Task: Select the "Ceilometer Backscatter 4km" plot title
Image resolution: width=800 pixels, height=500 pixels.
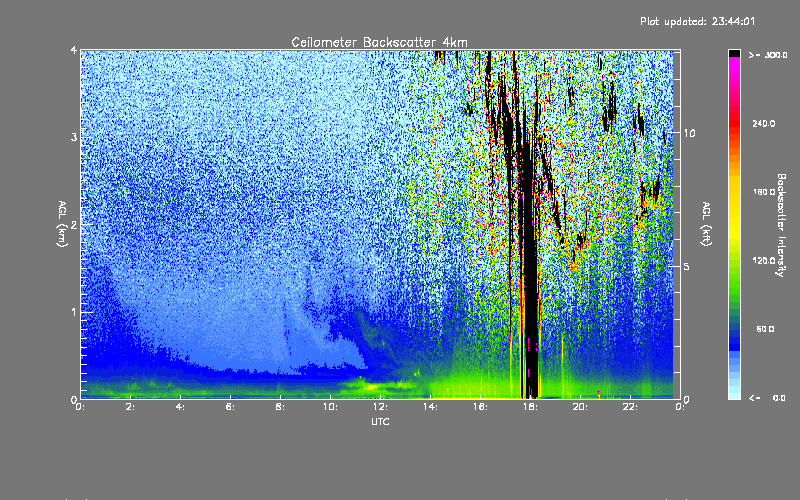Action: pos(379,42)
